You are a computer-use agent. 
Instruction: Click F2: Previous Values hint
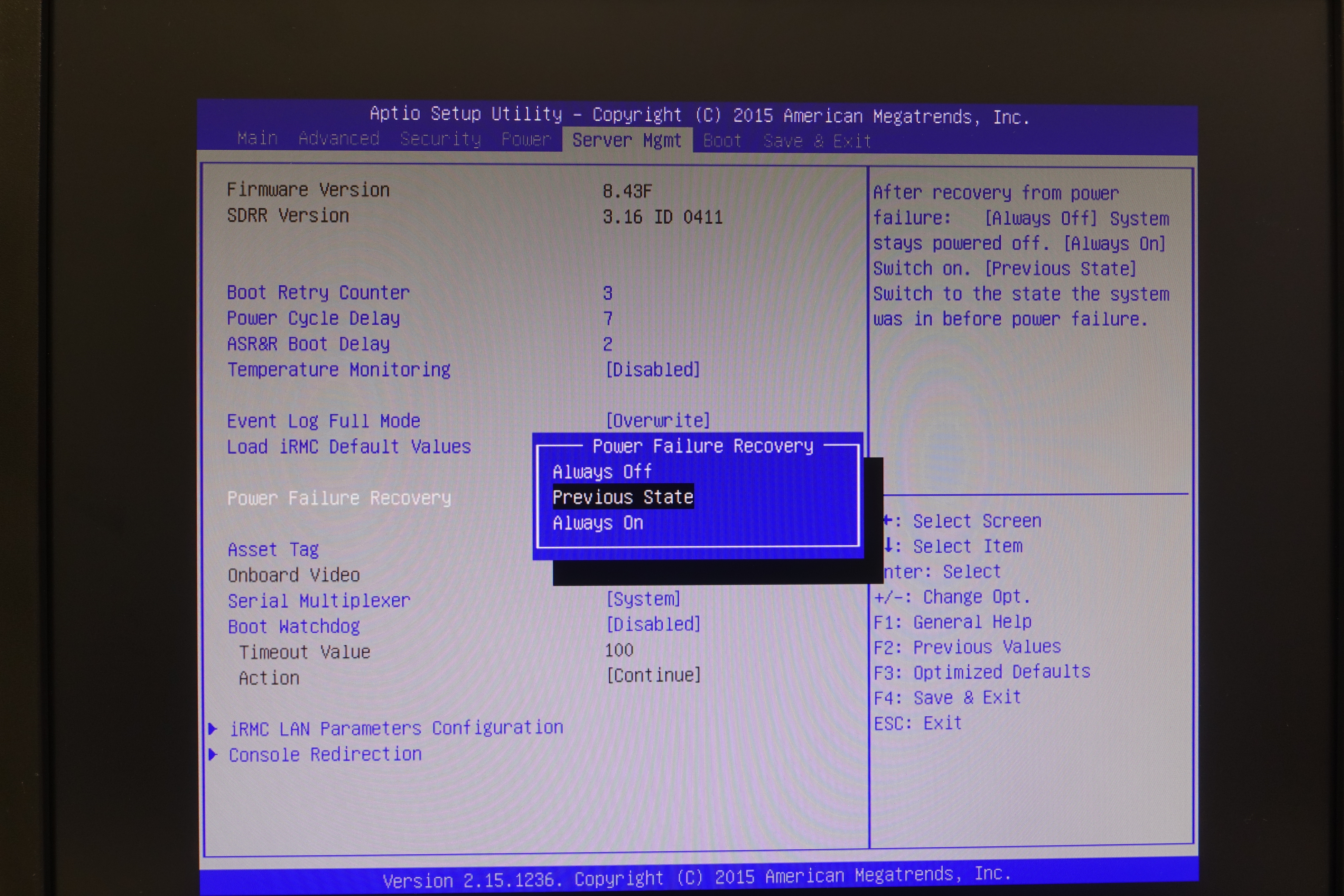967,647
